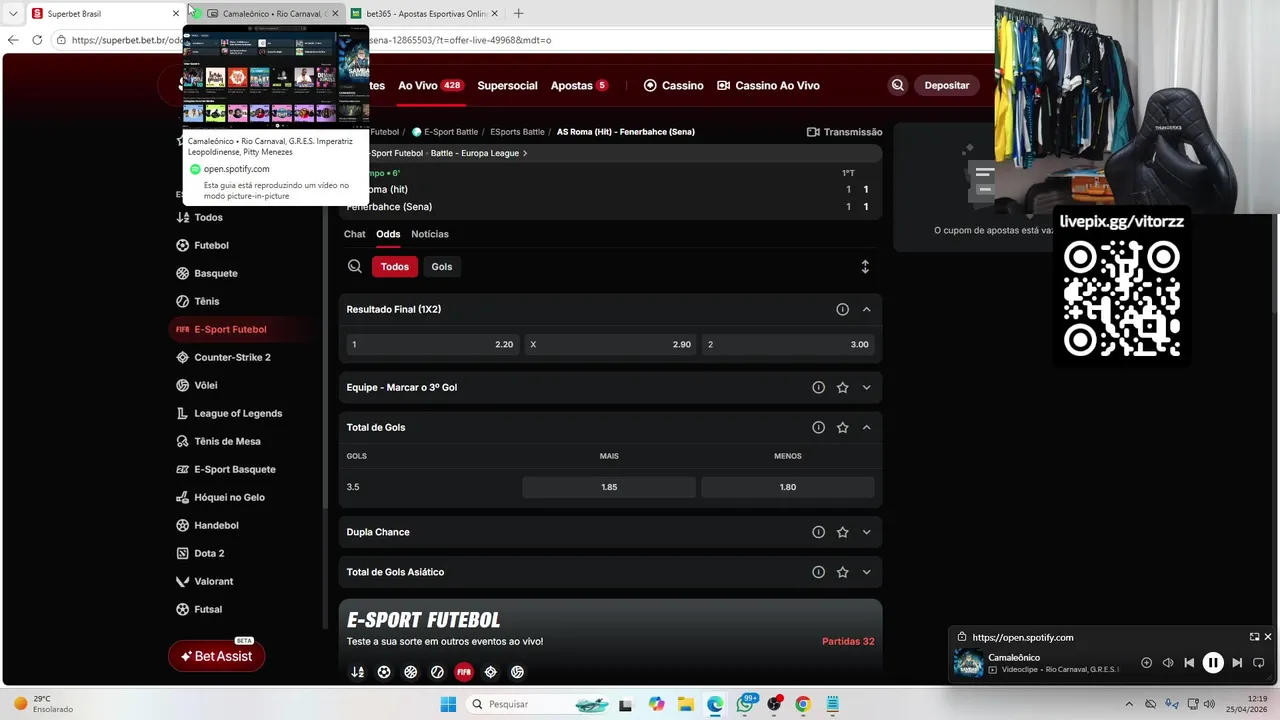The width and height of the screenshot is (1280, 720).
Task: Select Counter-Strike crosshair icon in banner
Action: coord(490,672)
